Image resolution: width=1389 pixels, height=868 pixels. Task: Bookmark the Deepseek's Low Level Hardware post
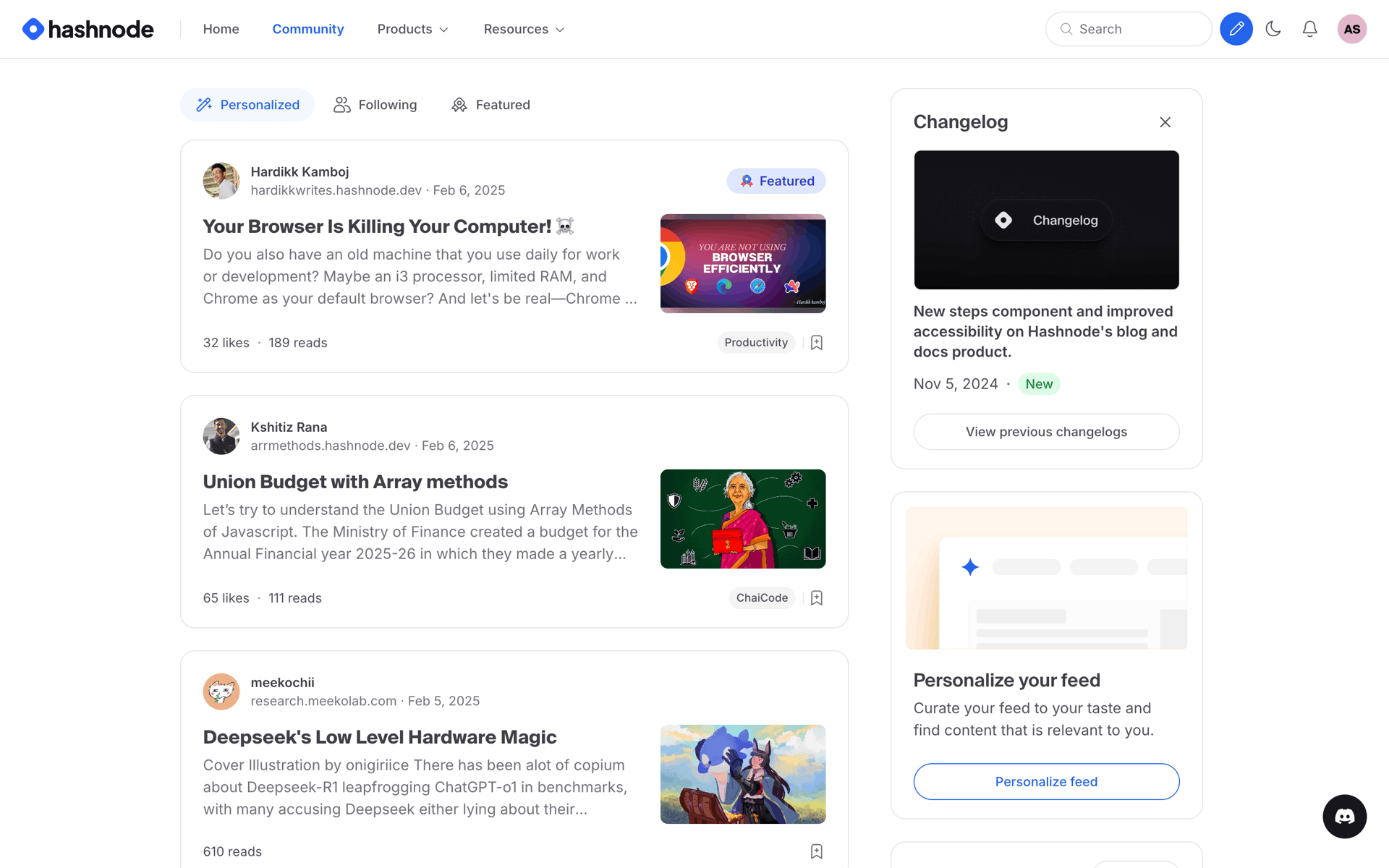coord(817,851)
